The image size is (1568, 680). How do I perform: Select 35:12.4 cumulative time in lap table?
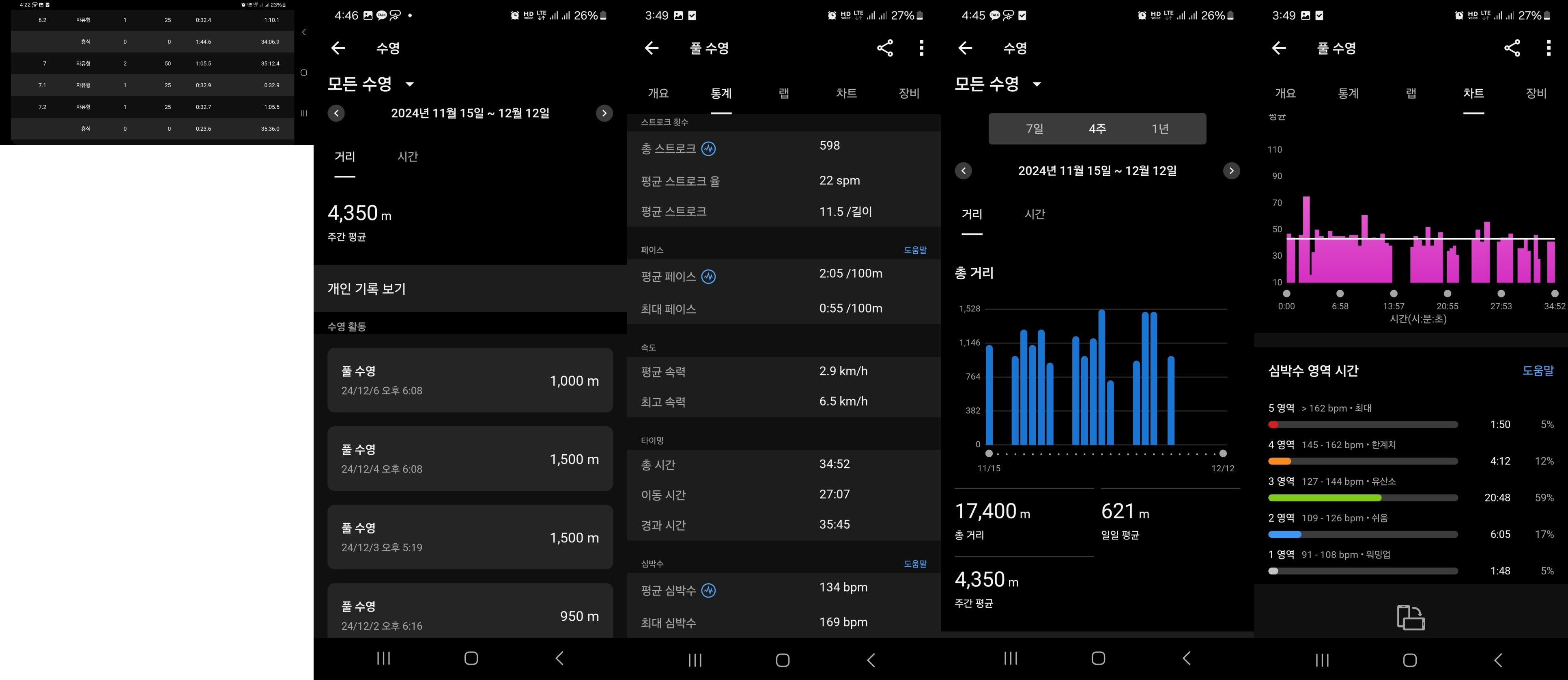coord(270,63)
